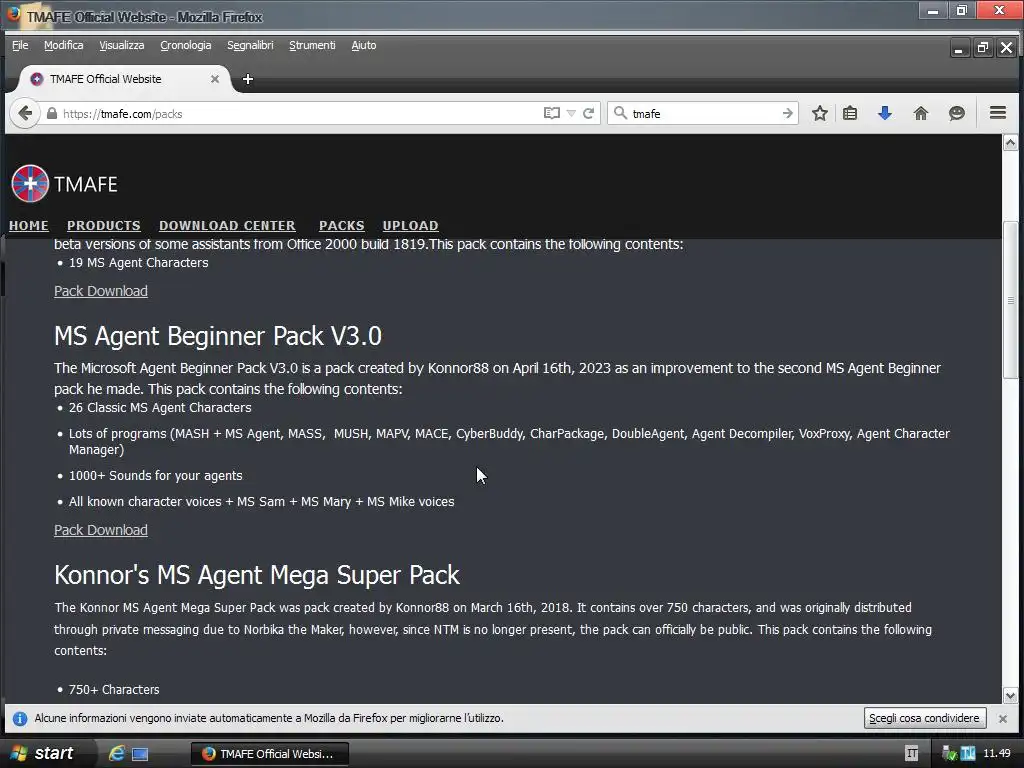Click the text 26 Classic MS Agent Characters

click(x=160, y=408)
